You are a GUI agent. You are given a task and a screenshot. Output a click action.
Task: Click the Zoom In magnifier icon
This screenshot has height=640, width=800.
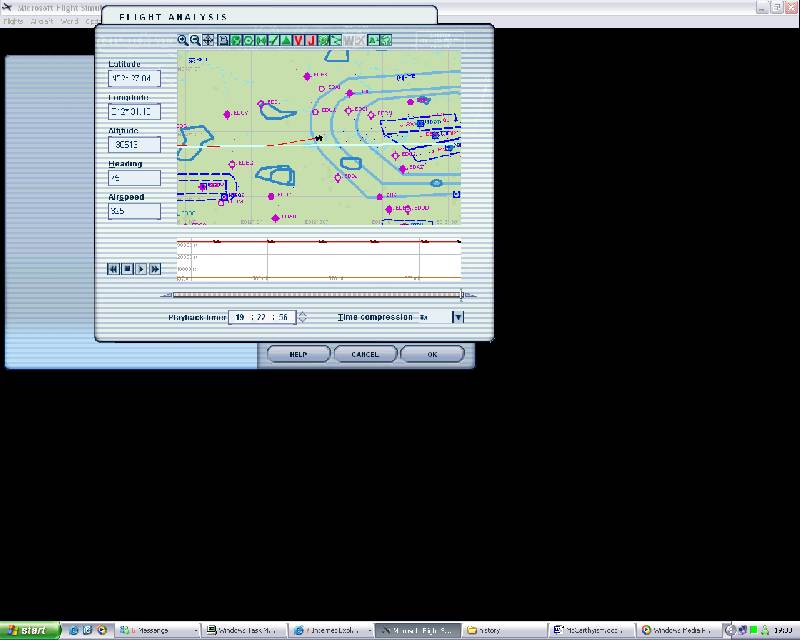pyautogui.click(x=183, y=40)
